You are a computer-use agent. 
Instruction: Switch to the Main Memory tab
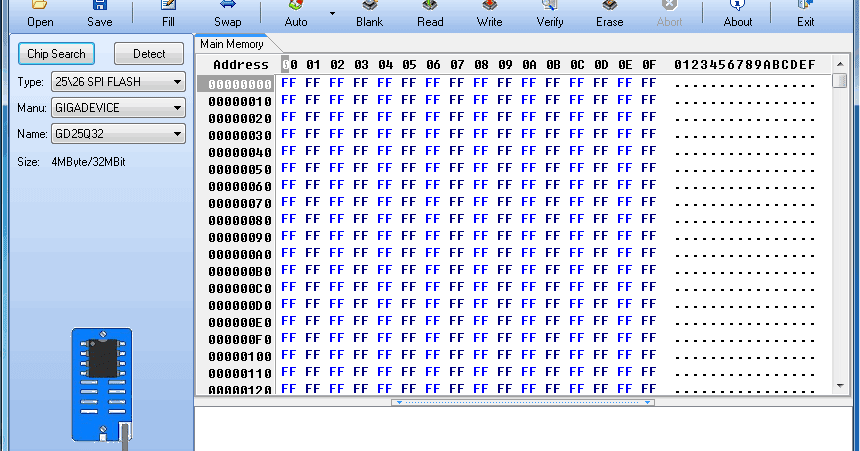tap(231, 44)
